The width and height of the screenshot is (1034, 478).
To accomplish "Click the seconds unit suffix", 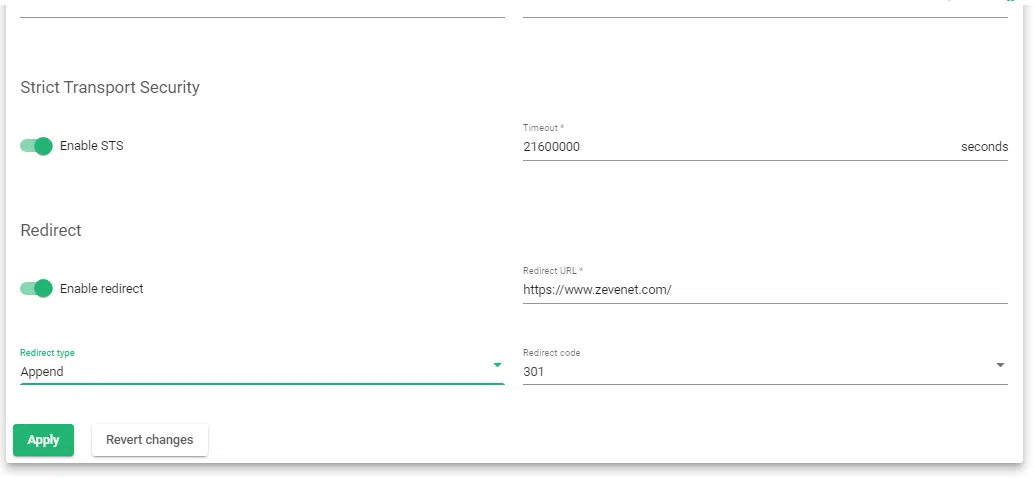I will (x=984, y=147).
